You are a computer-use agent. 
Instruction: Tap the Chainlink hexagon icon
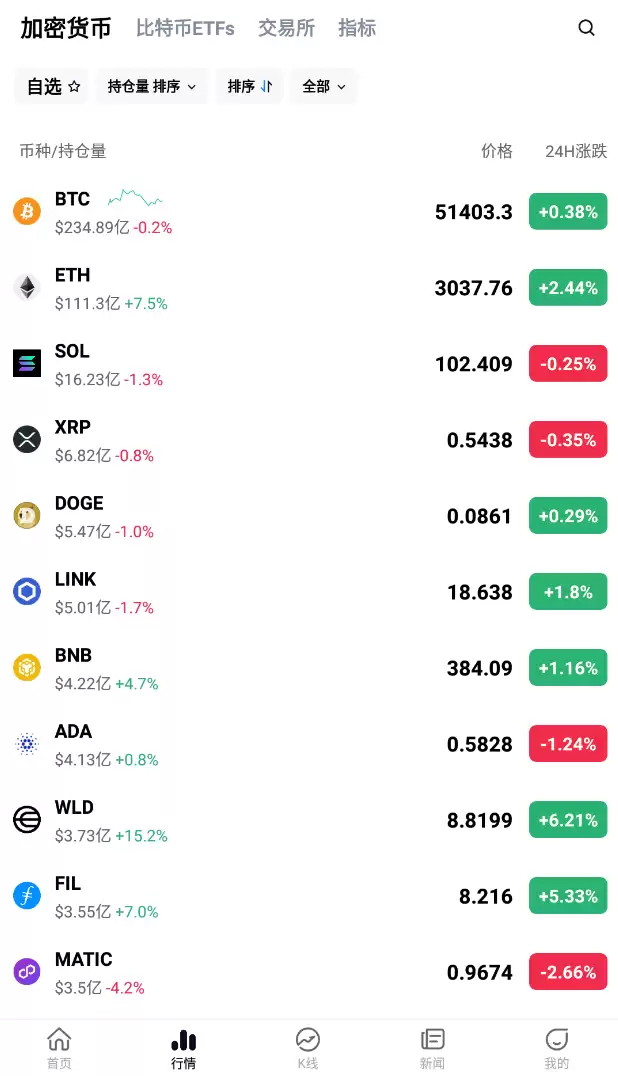(x=27, y=591)
